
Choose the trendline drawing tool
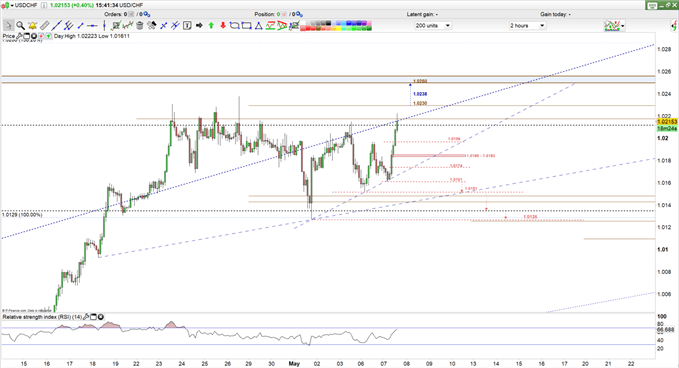pyautogui.click(x=56, y=26)
